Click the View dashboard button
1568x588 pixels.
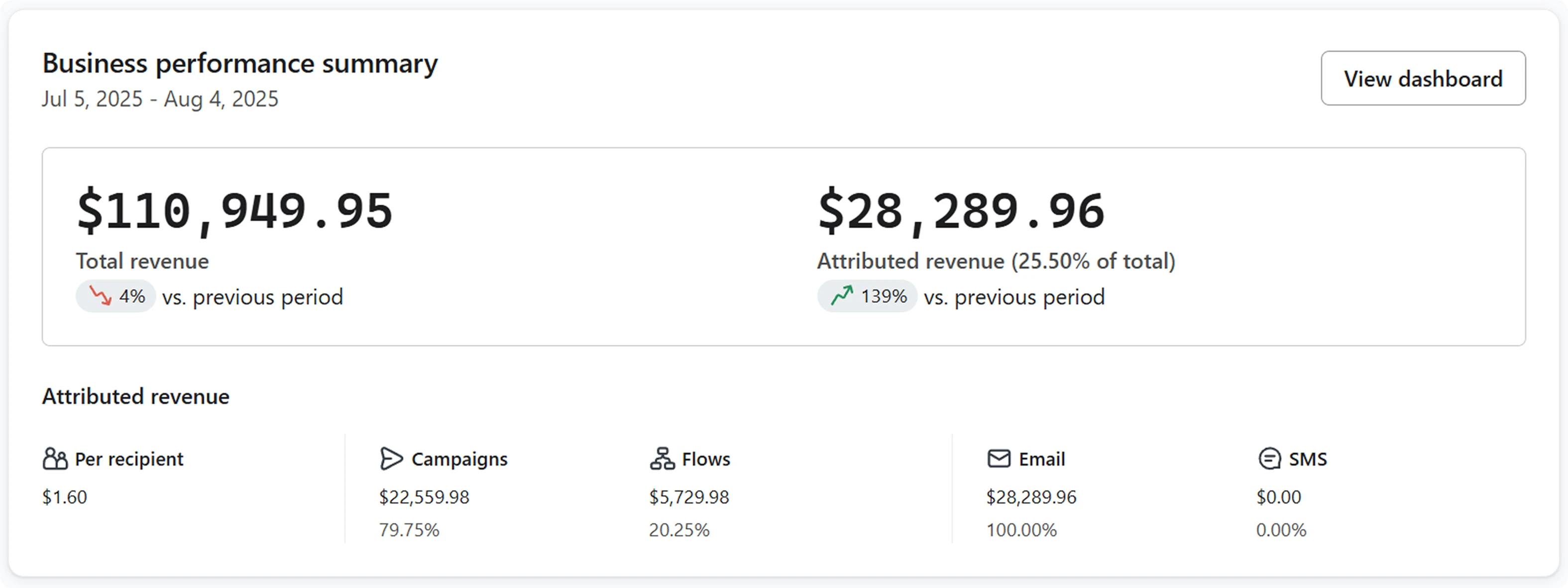pyautogui.click(x=1423, y=79)
